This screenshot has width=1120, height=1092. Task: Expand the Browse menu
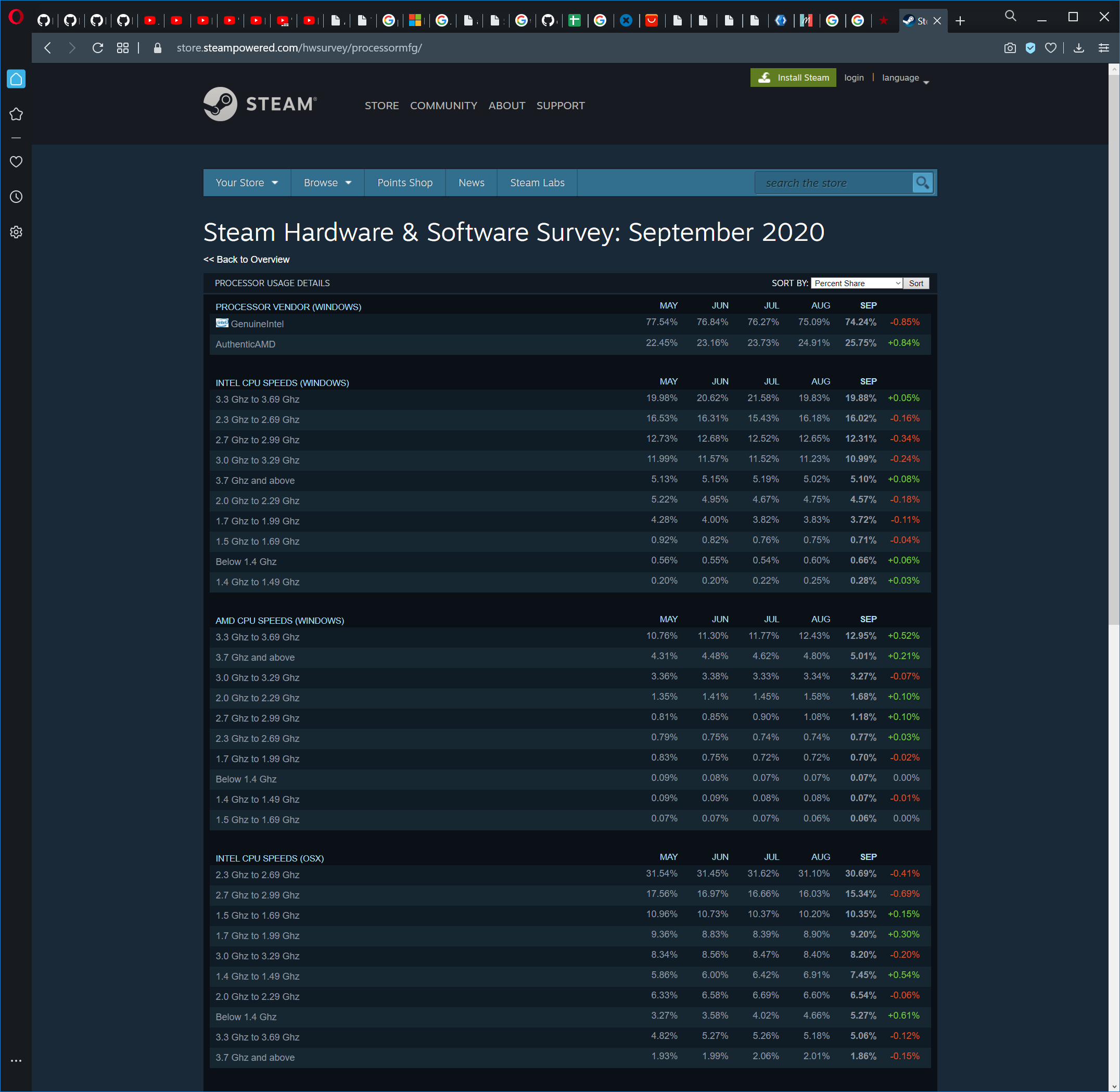(x=328, y=183)
